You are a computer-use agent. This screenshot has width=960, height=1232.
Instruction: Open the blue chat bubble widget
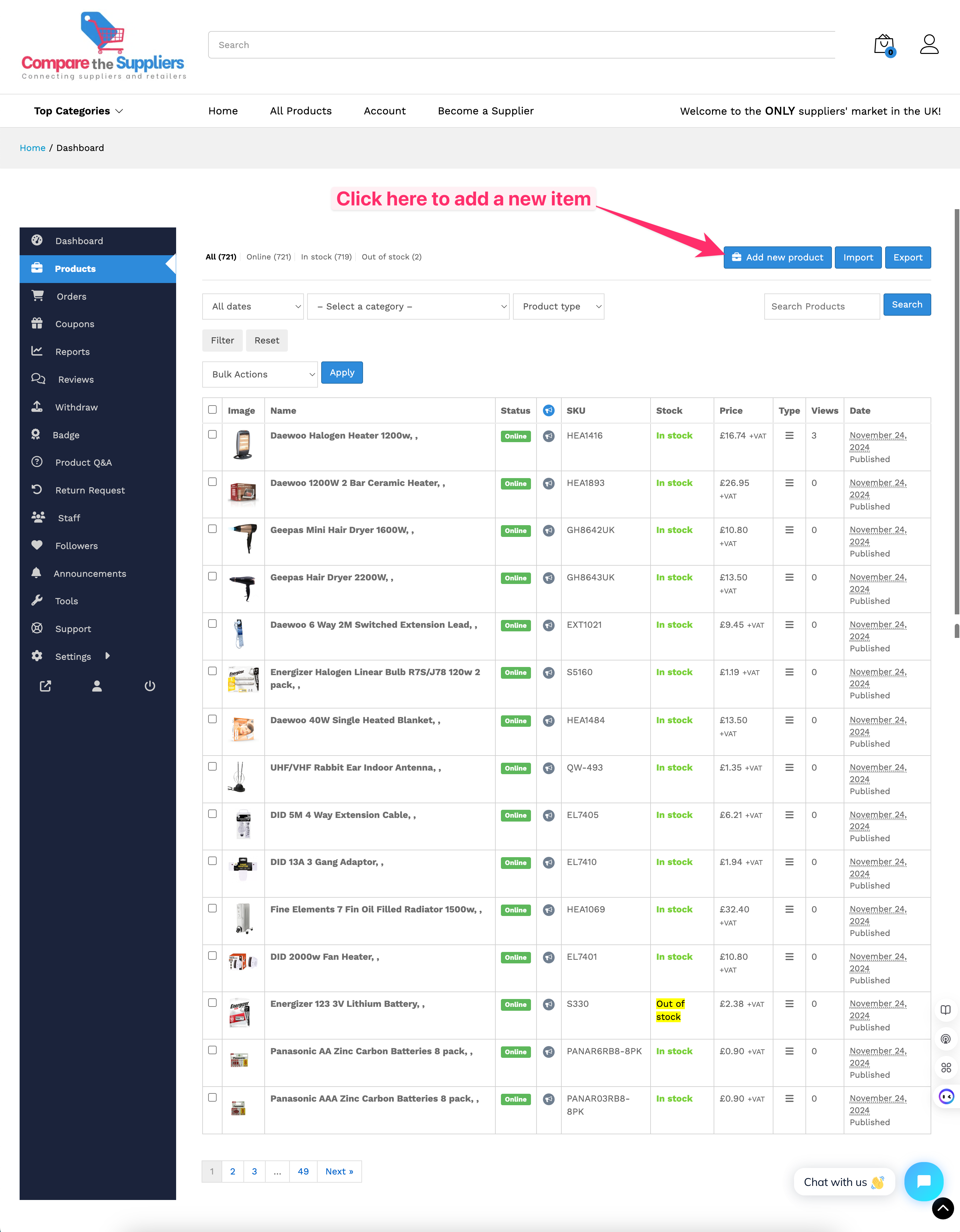pos(923,1181)
